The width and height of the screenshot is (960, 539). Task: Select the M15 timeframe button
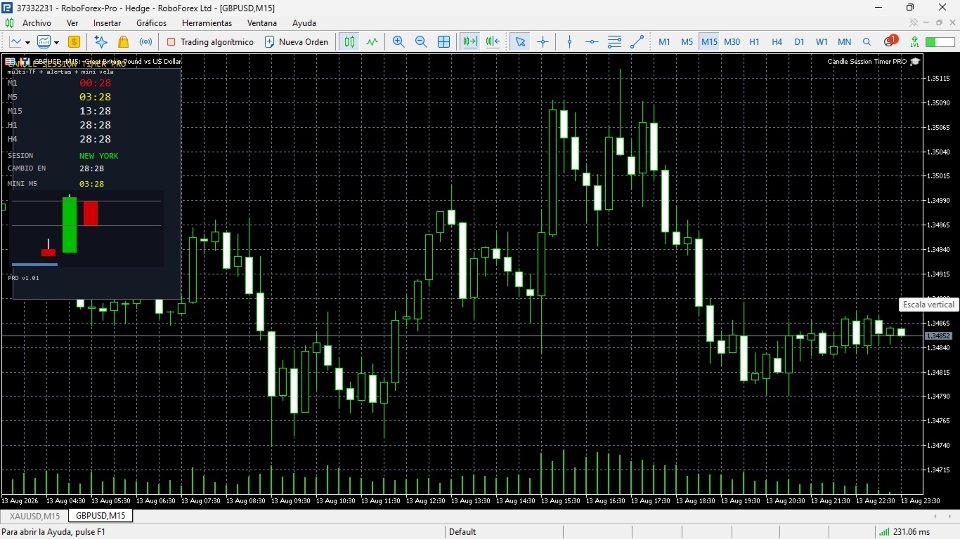(x=709, y=42)
